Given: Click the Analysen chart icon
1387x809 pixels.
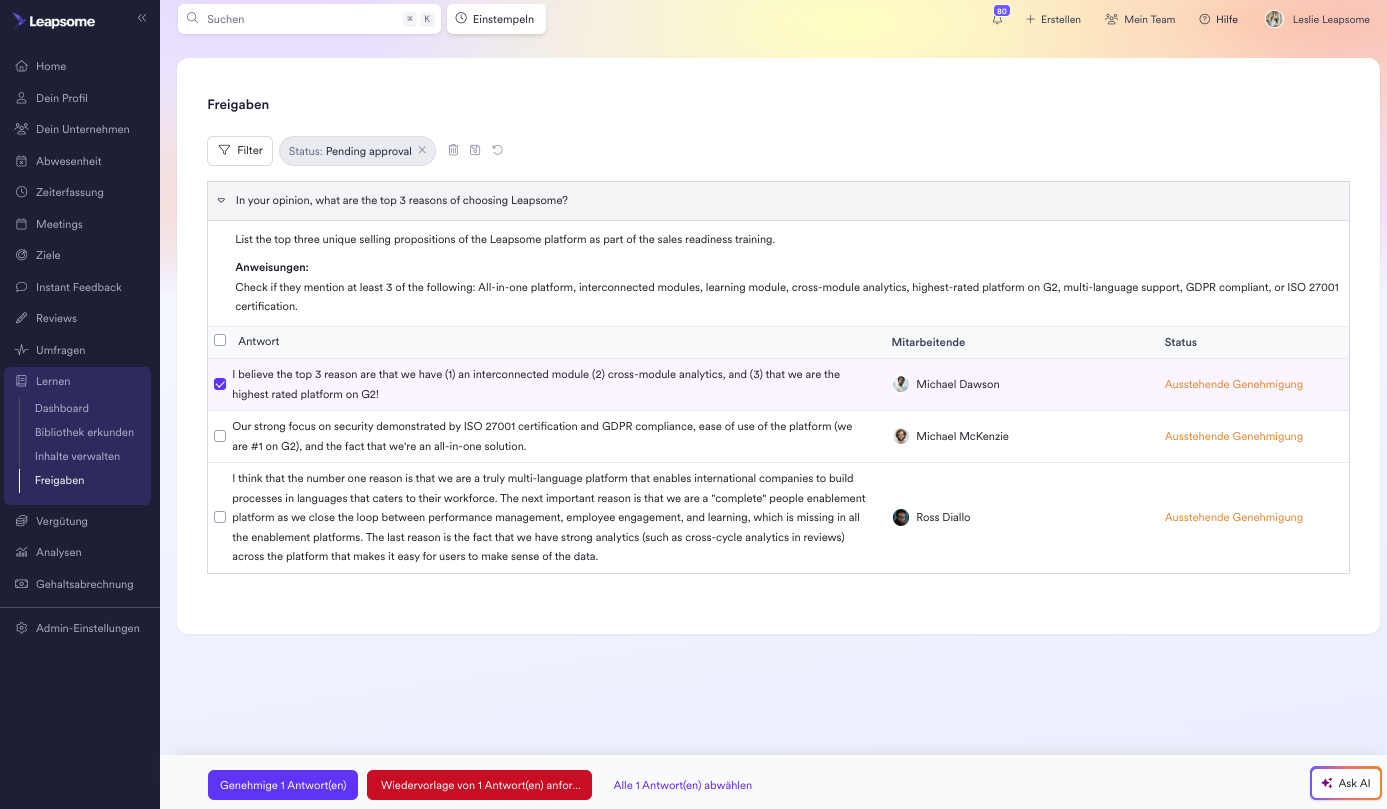Looking at the screenshot, I should coord(22,552).
